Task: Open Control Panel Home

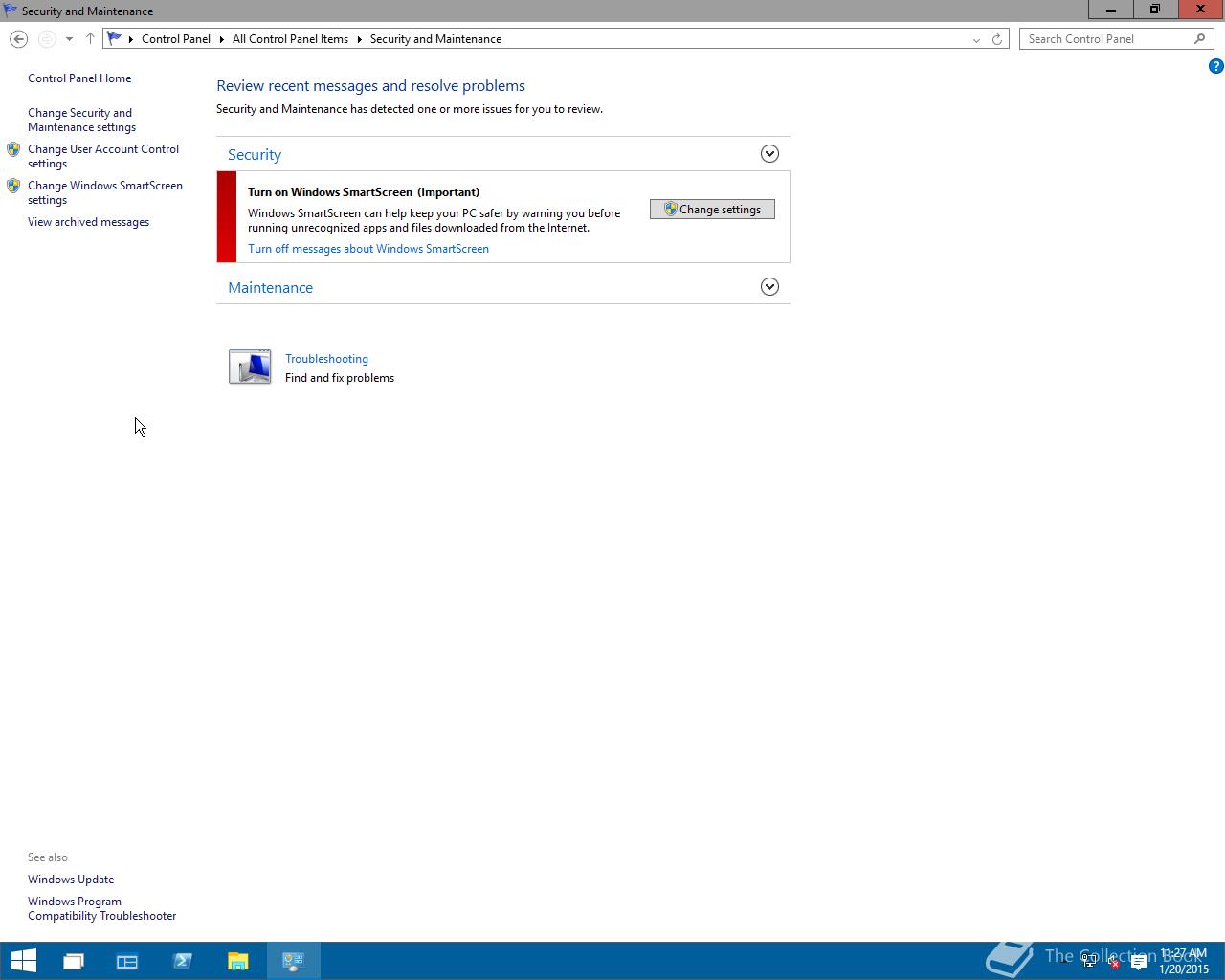Action: [79, 78]
